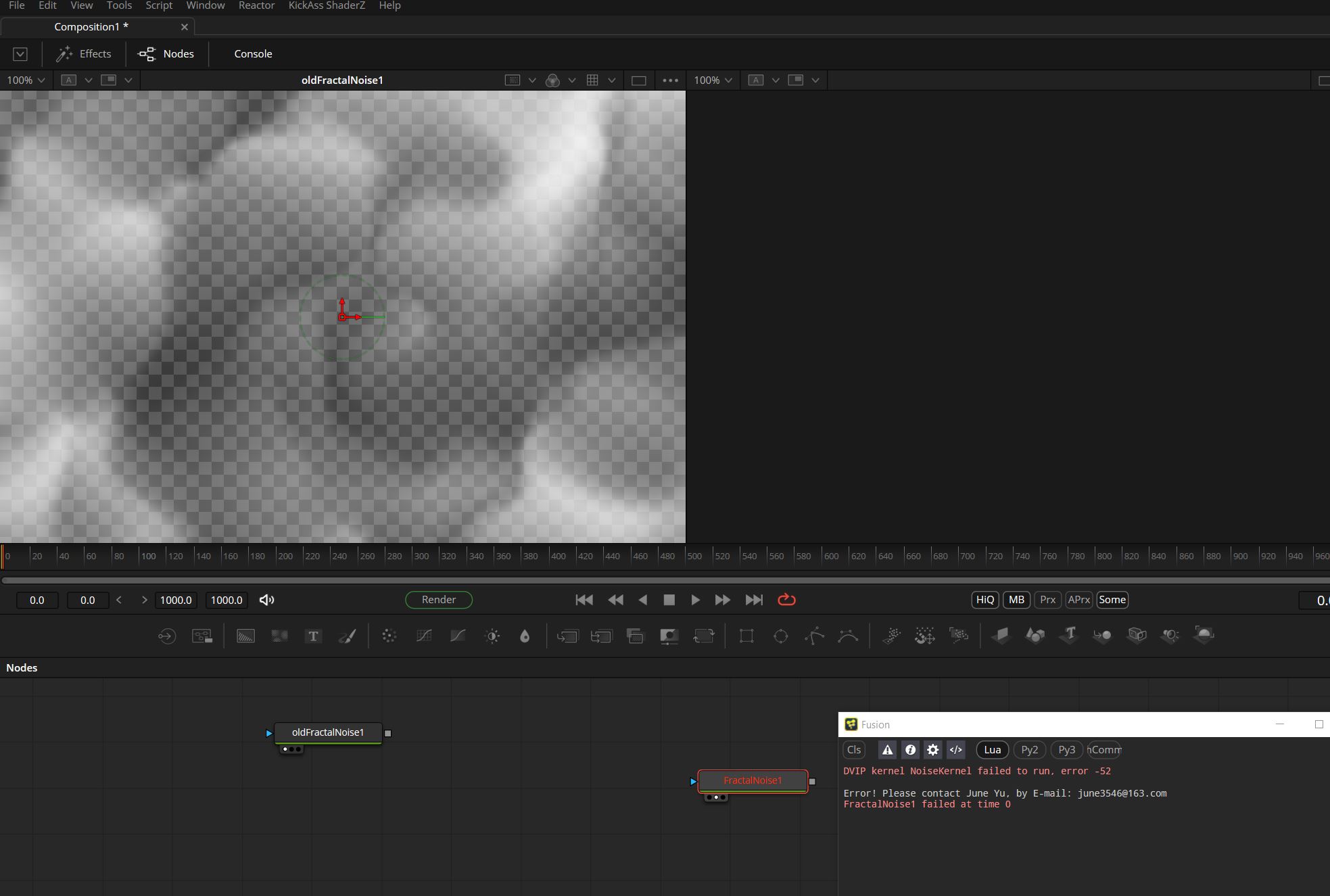Add a Text 3D node
The width and height of the screenshot is (1330, 896).
point(1069,636)
